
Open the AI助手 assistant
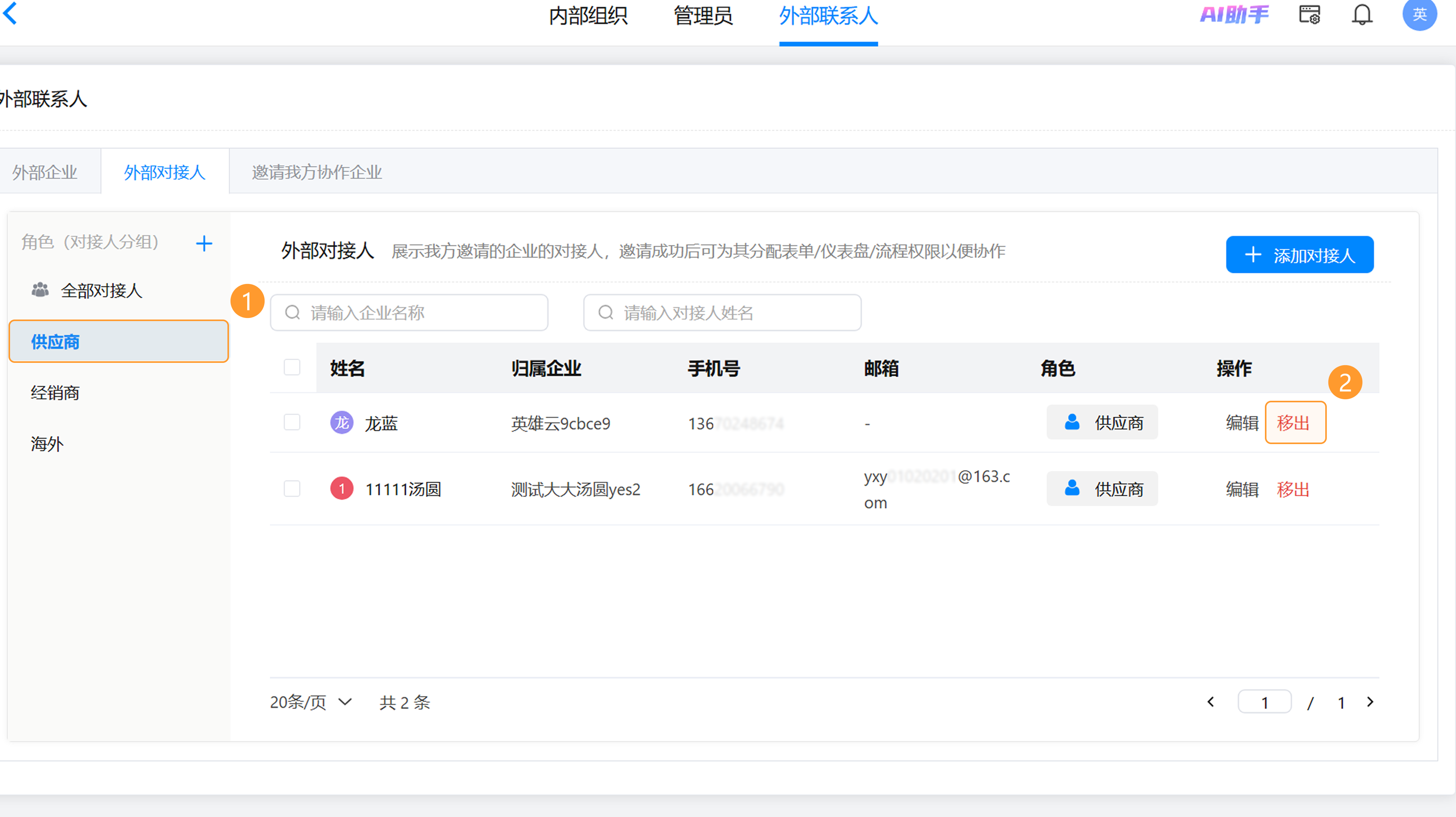click(x=1234, y=15)
